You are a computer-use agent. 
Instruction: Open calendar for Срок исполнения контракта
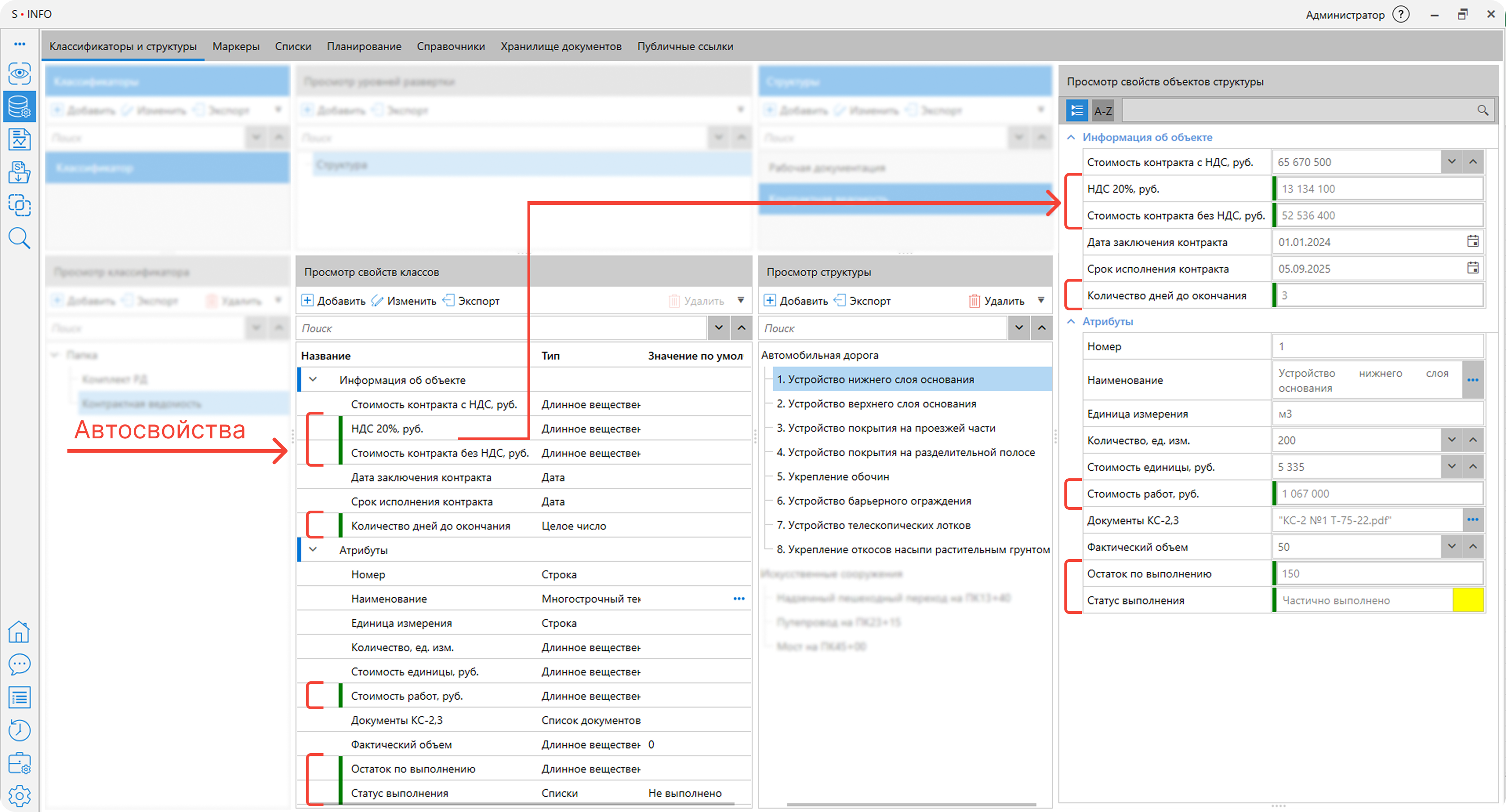[x=1473, y=268]
